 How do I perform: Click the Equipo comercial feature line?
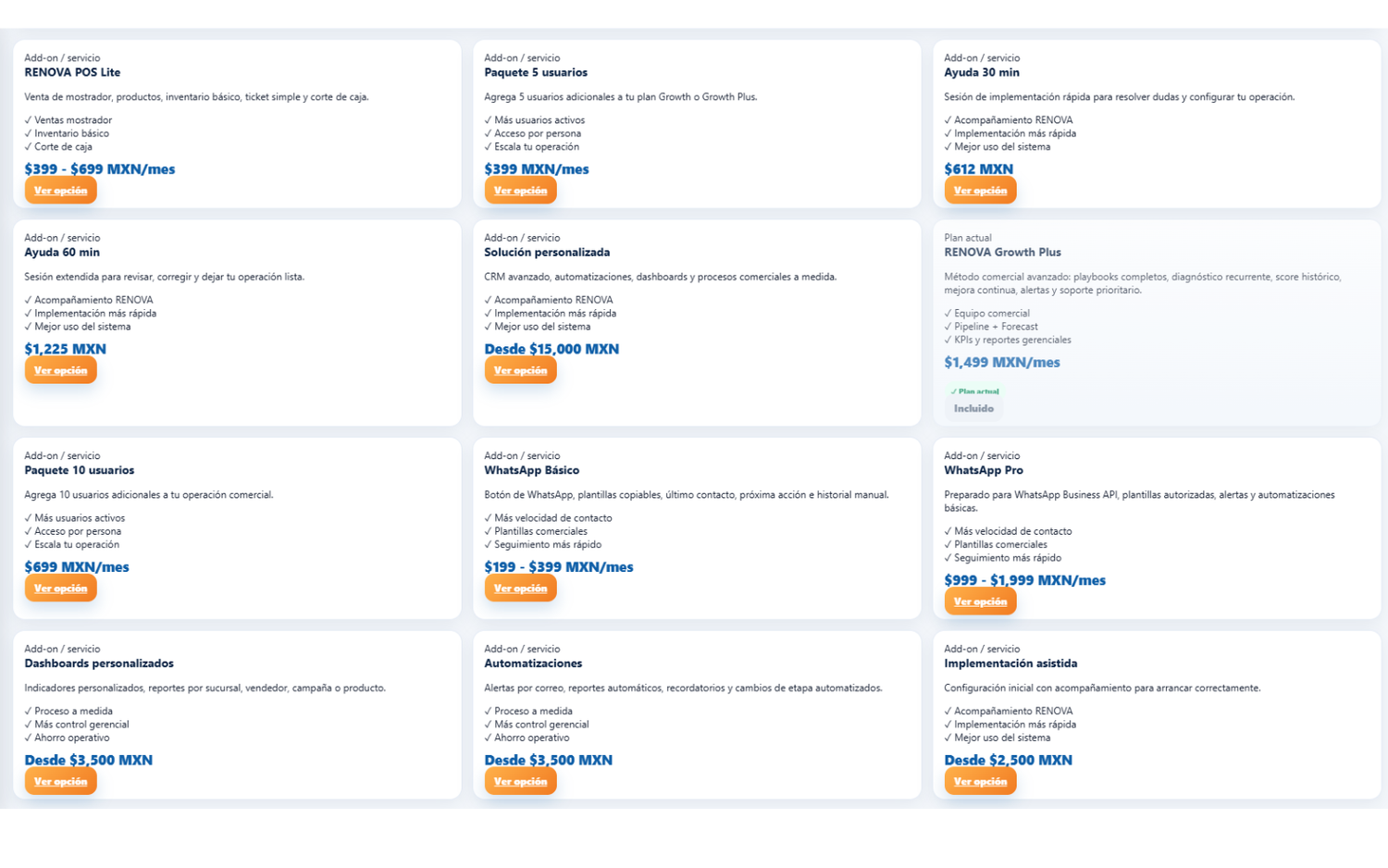tap(987, 314)
